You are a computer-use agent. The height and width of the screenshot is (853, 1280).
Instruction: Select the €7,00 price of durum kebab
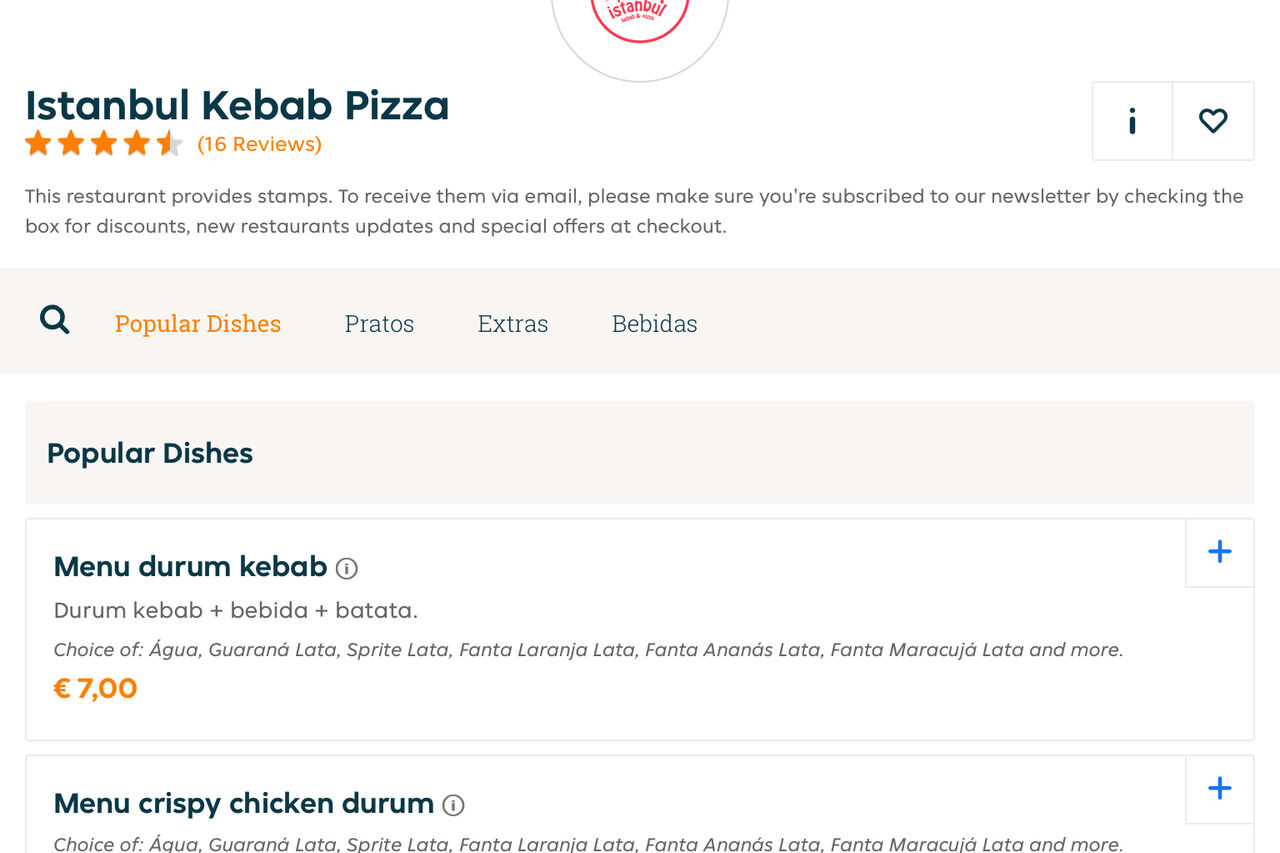pyautogui.click(x=95, y=689)
